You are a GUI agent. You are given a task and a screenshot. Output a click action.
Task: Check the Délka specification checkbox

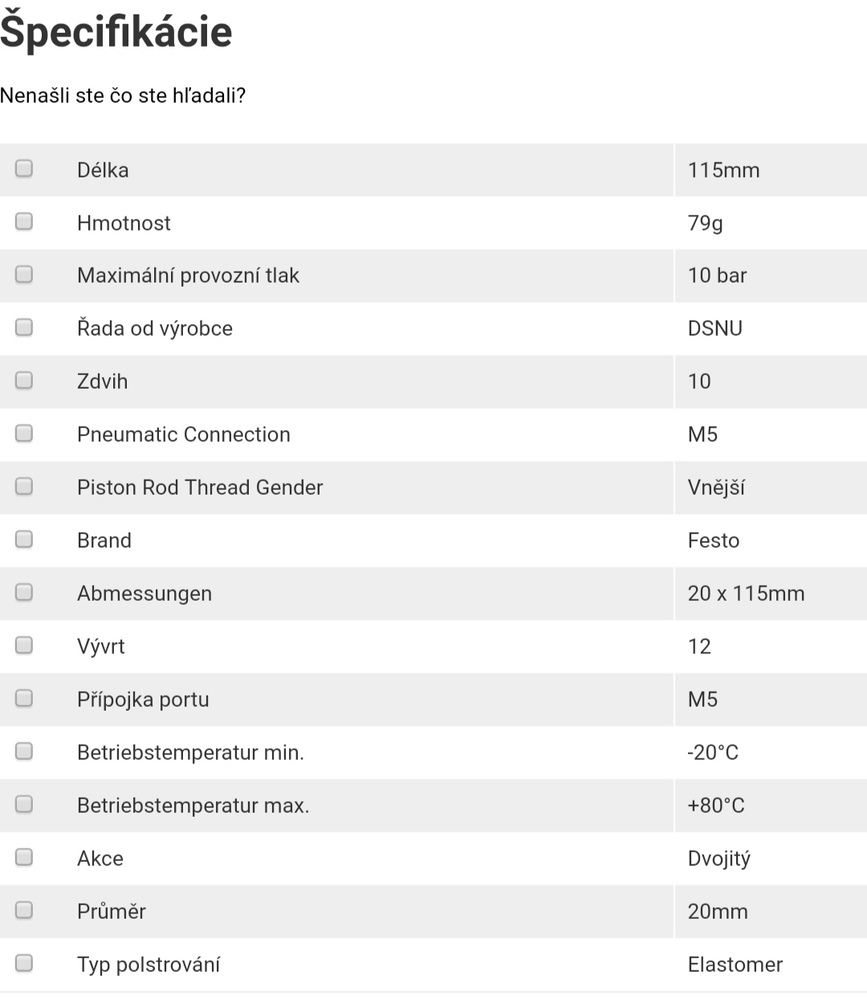coord(24,169)
